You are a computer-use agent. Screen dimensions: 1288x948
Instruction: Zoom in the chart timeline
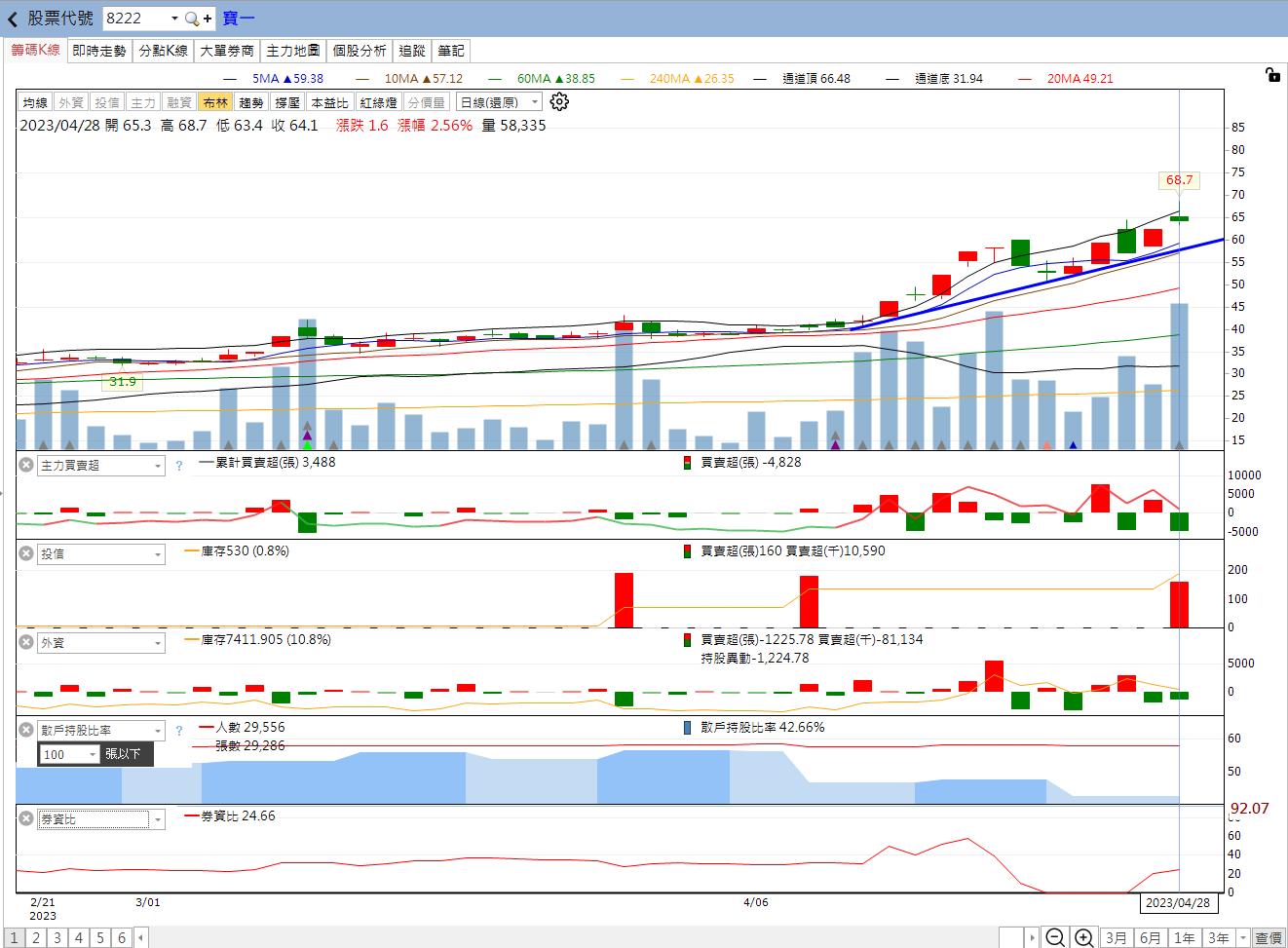tap(1083, 937)
